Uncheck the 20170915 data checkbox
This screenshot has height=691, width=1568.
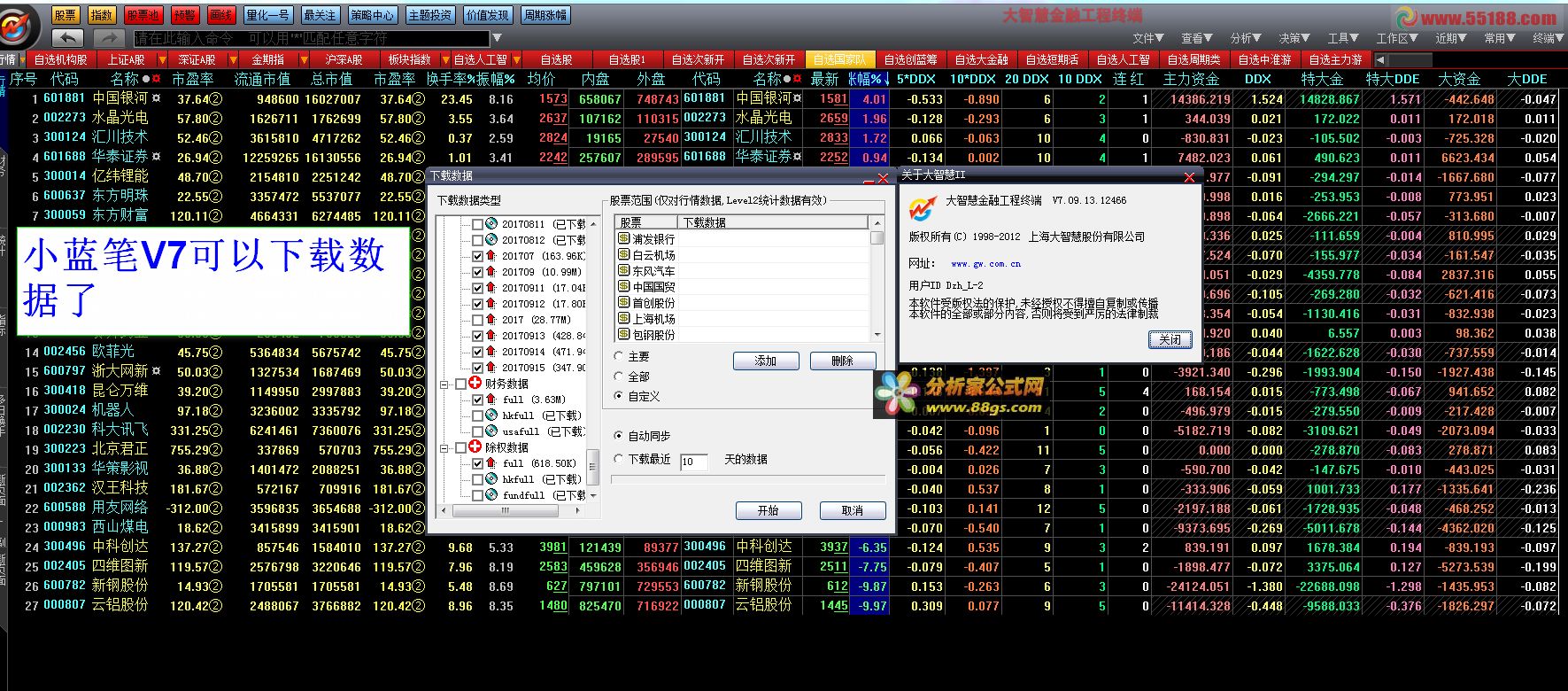pos(478,368)
